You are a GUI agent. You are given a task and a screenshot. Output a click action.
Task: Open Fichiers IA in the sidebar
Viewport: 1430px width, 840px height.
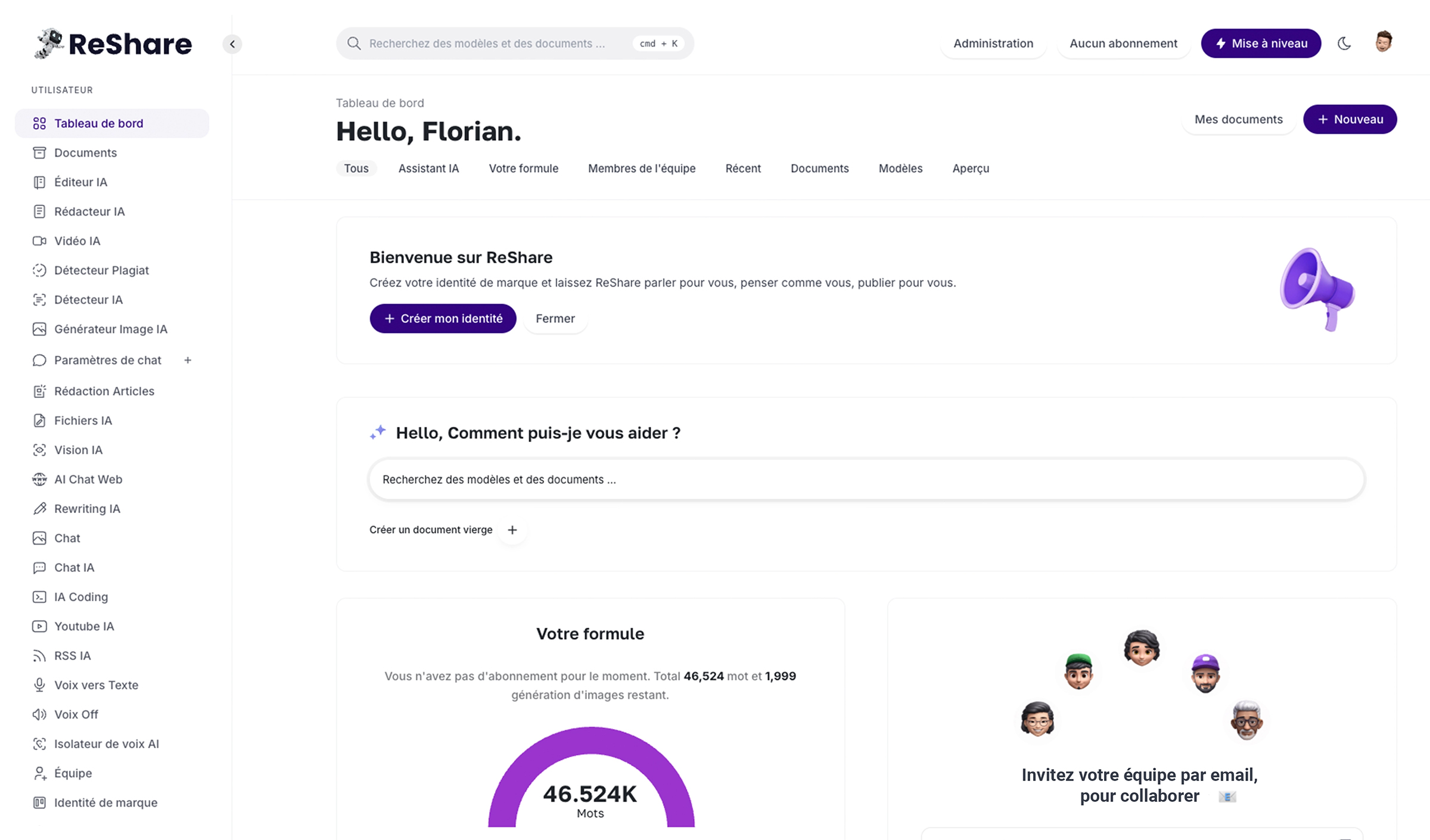pyautogui.click(x=112, y=421)
